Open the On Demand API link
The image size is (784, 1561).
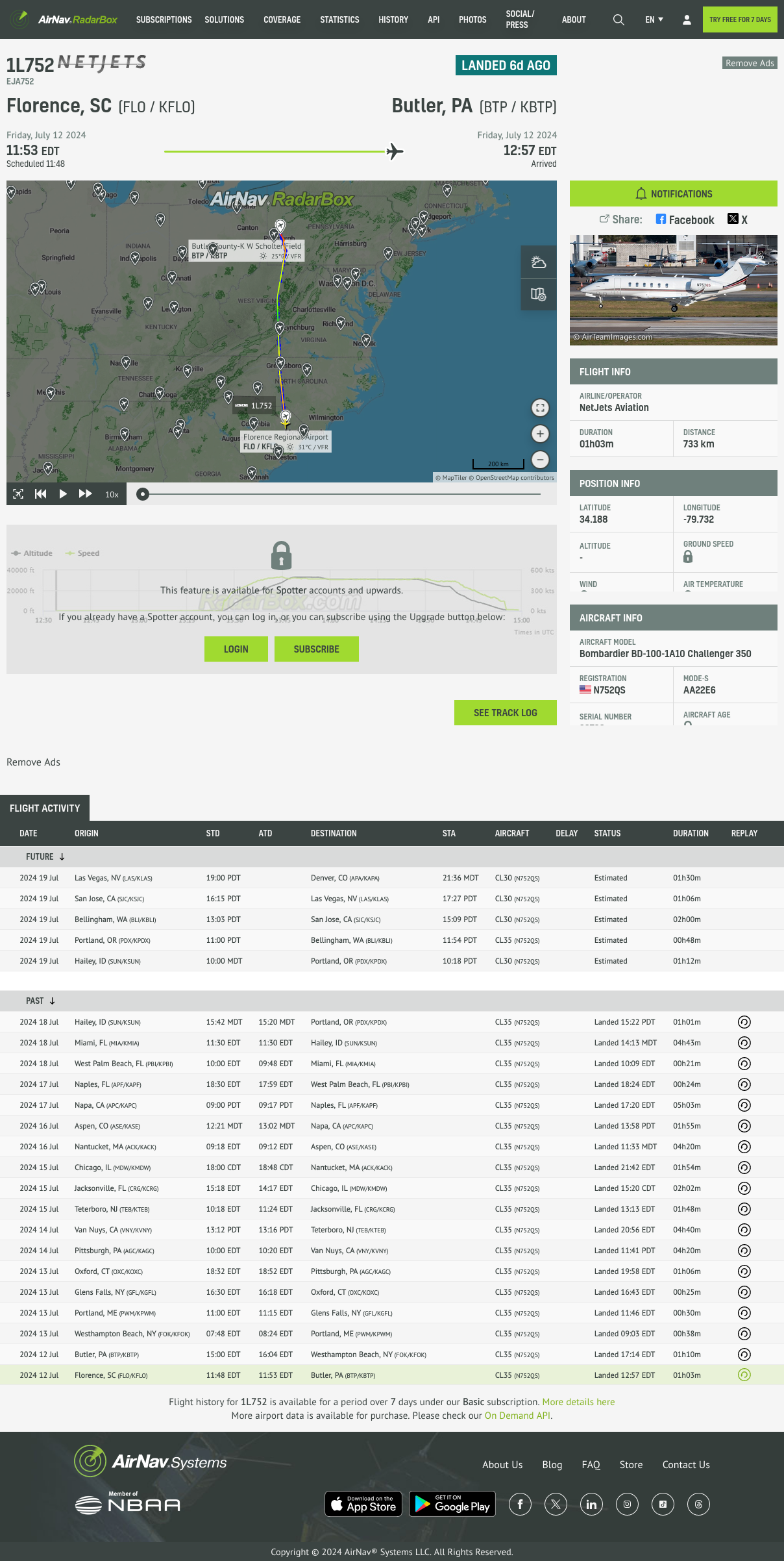pos(517,1416)
